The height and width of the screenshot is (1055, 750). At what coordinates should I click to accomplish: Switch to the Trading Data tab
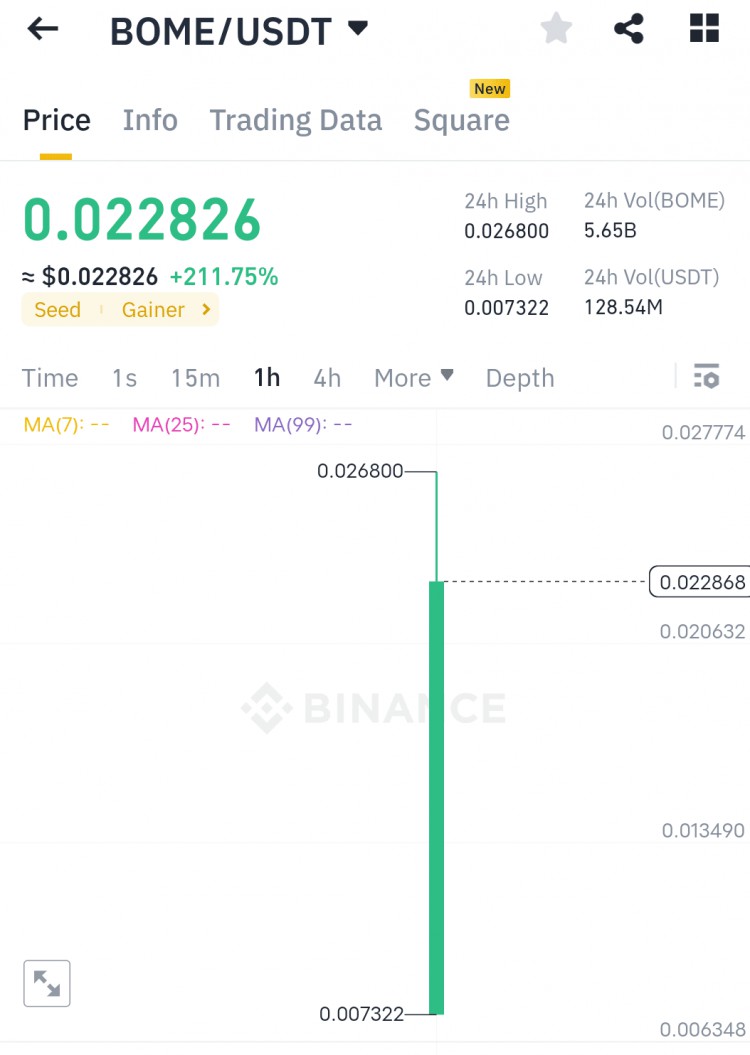[296, 120]
